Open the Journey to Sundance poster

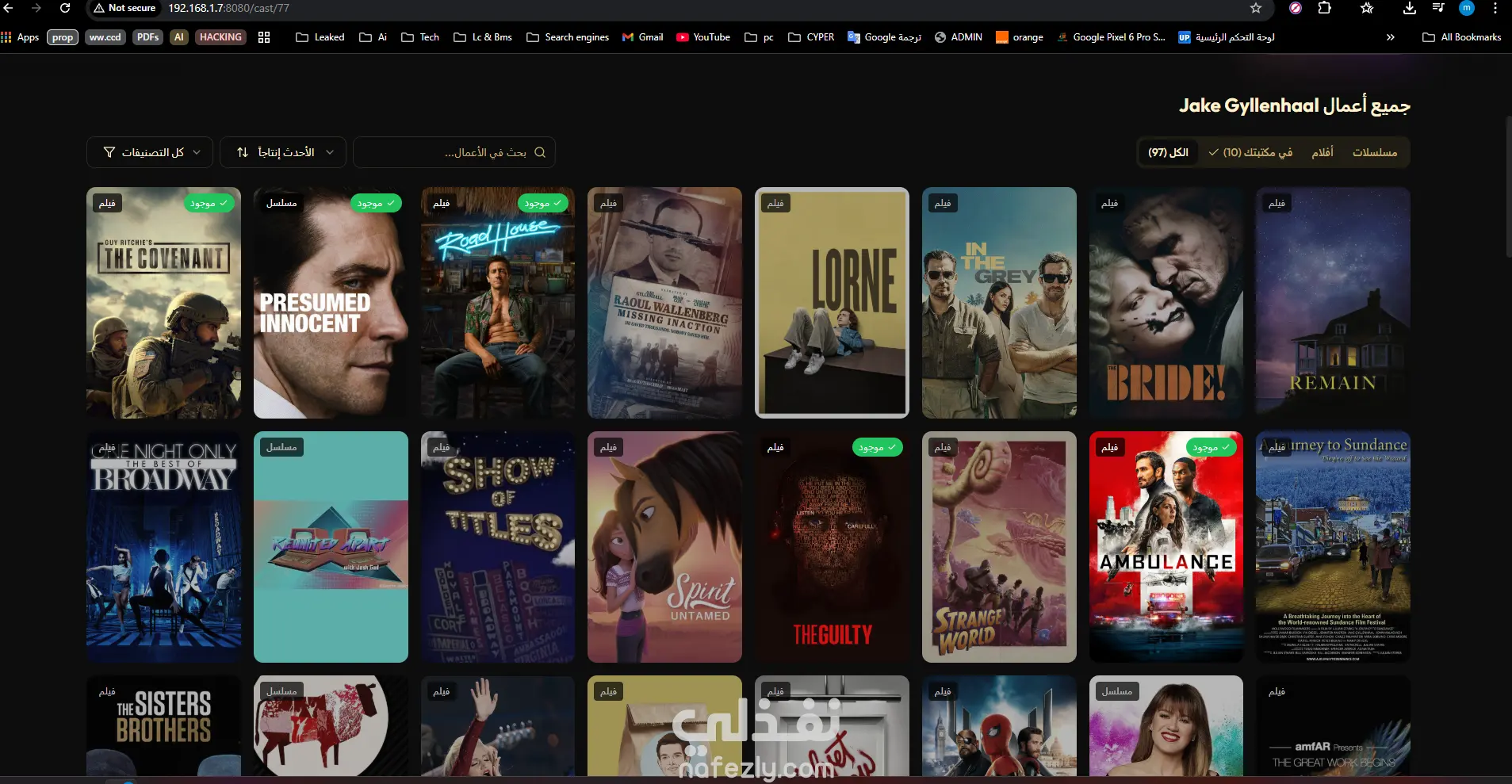tap(1333, 547)
